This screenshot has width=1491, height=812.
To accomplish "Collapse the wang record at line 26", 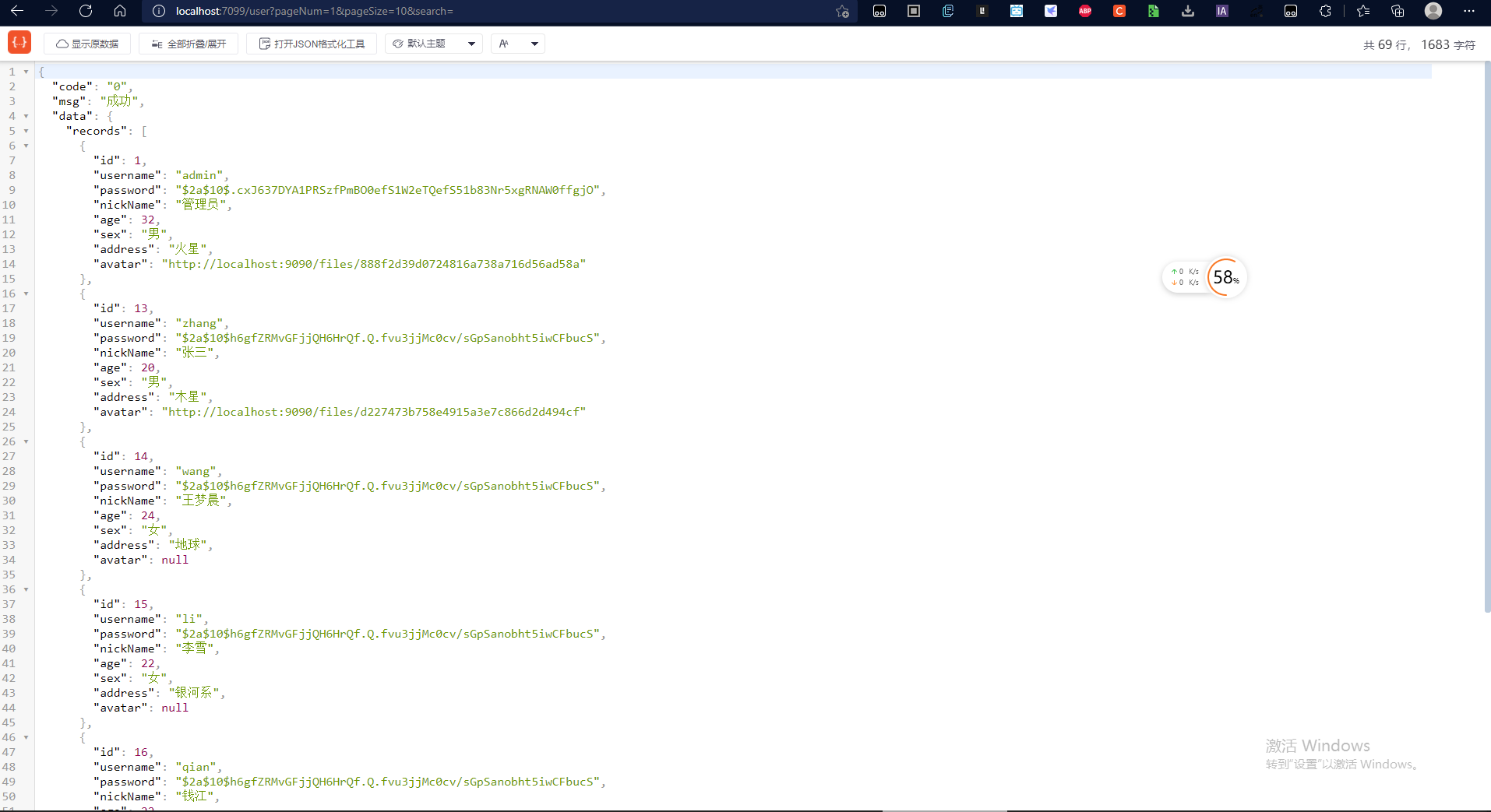I will click(26, 441).
